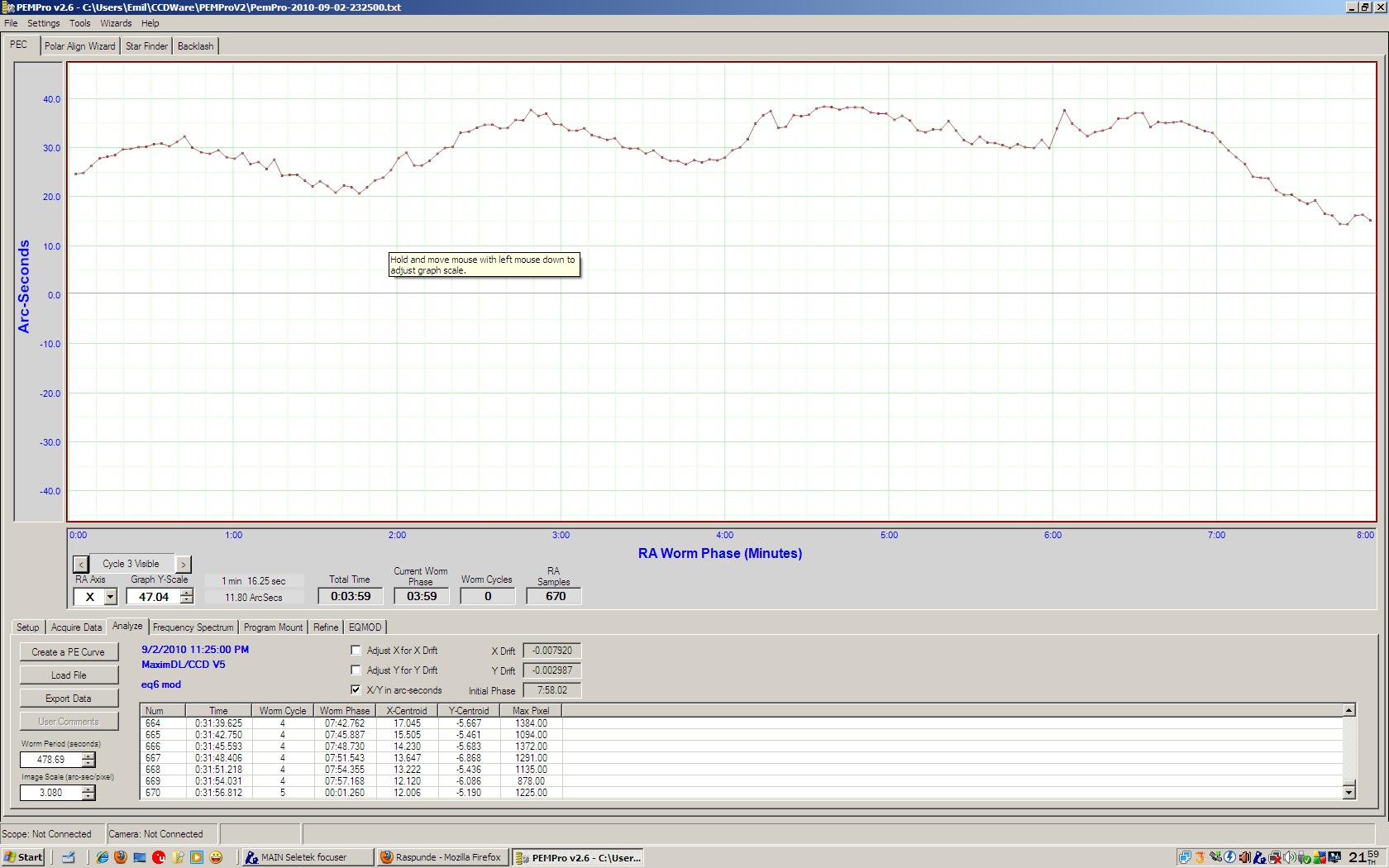Open the Setup sub-tab
Screen dimensions: 1389x868
tap(27, 627)
